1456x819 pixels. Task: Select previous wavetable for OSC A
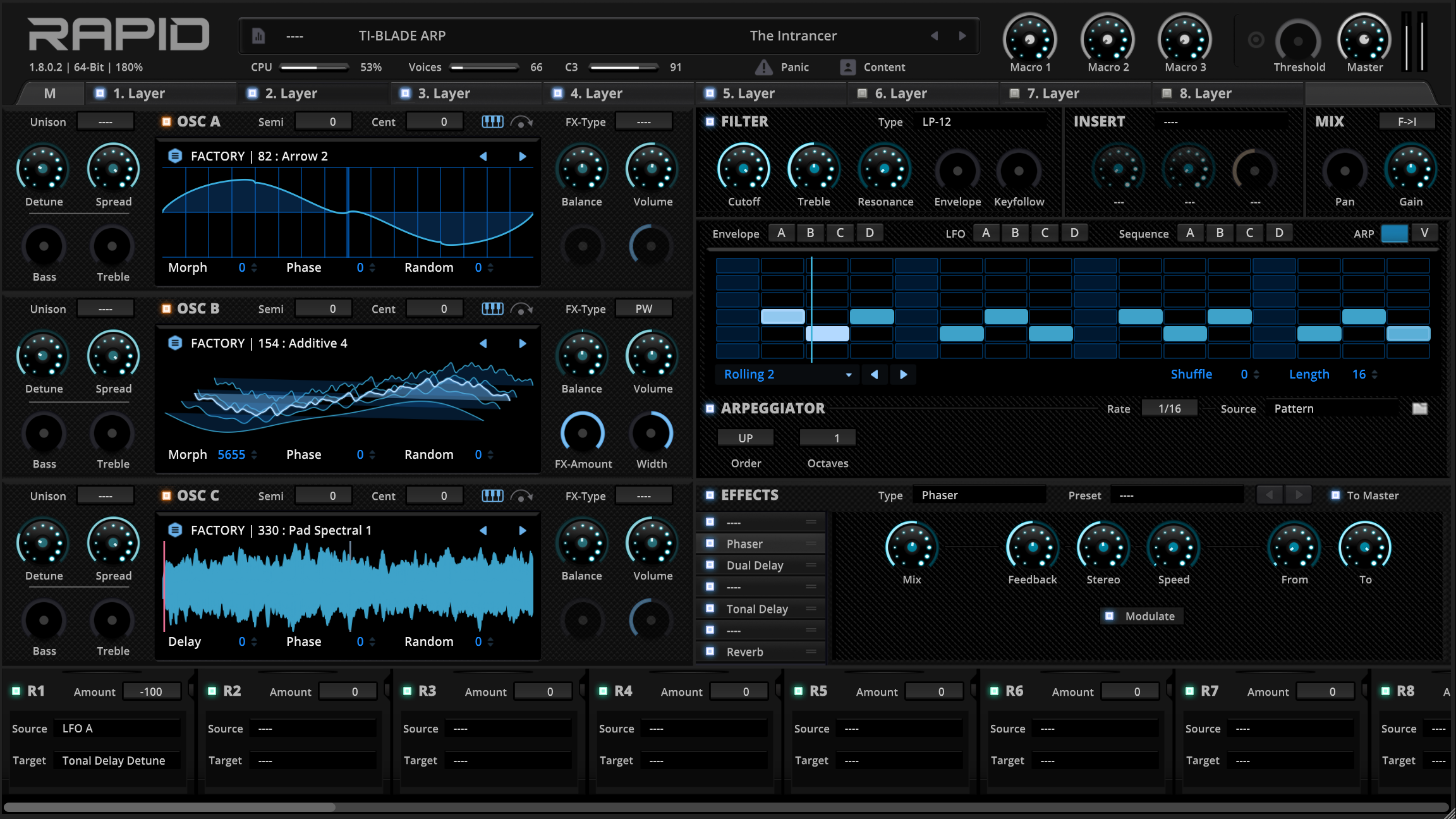tap(483, 156)
